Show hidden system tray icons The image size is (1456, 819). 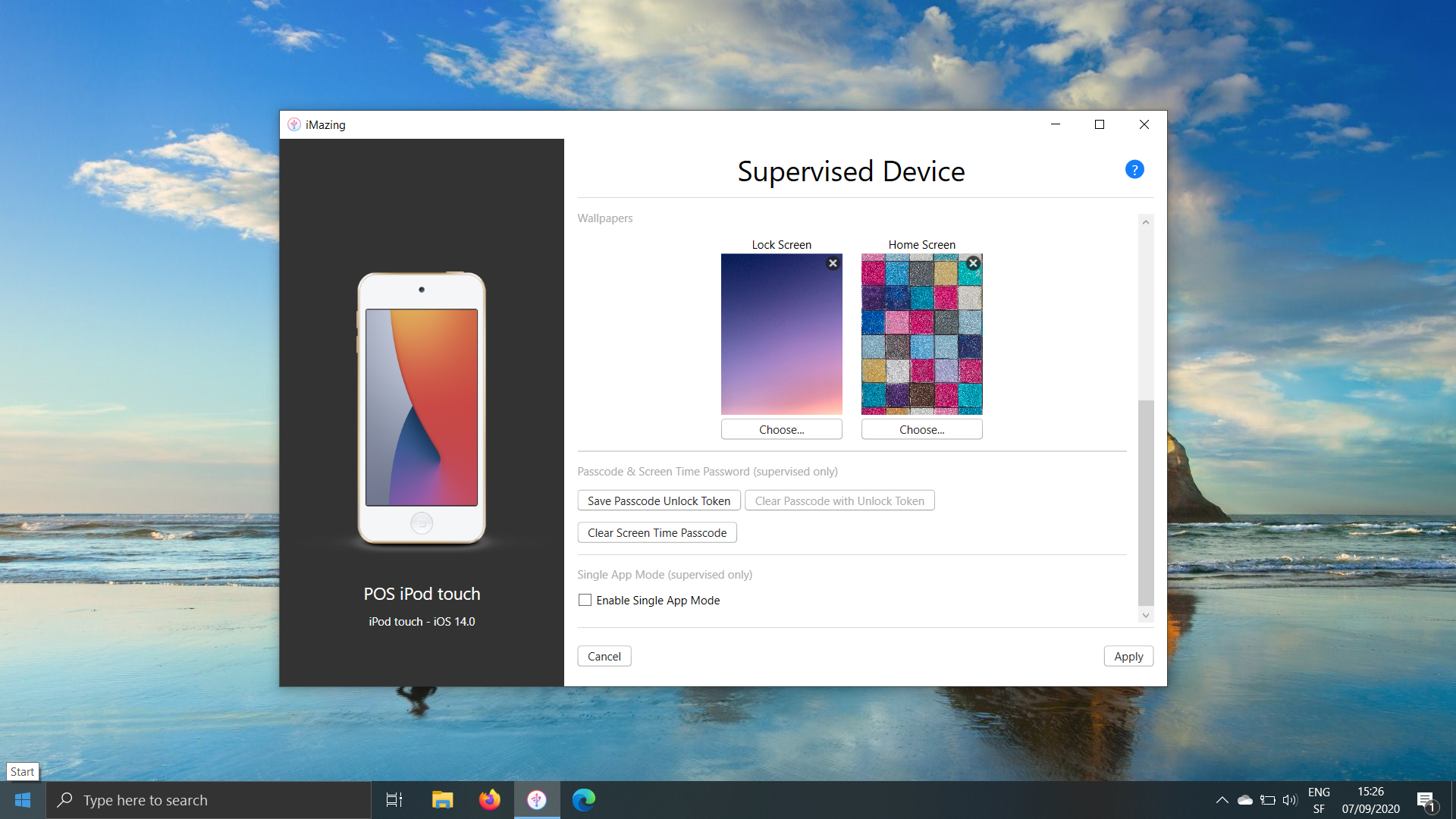pyautogui.click(x=1222, y=800)
